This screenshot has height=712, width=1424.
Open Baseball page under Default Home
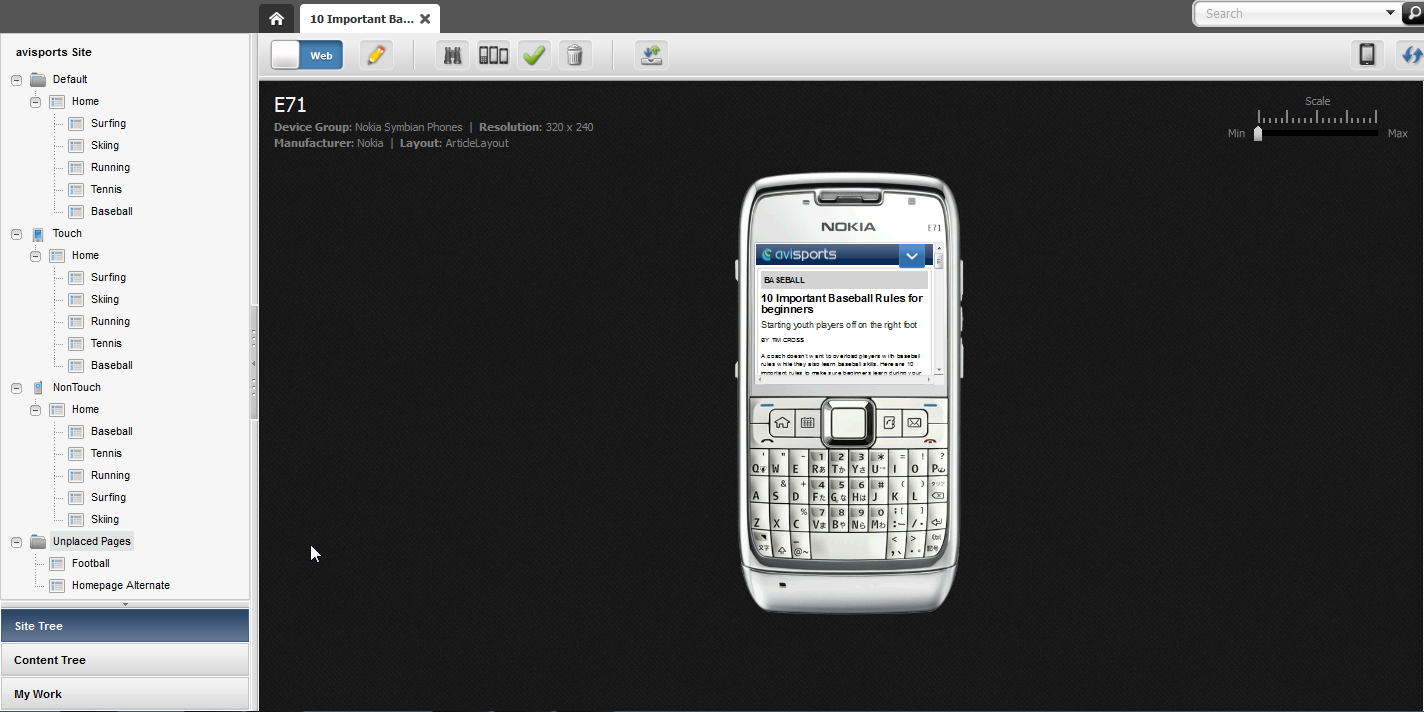pyautogui.click(x=111, y=211)
